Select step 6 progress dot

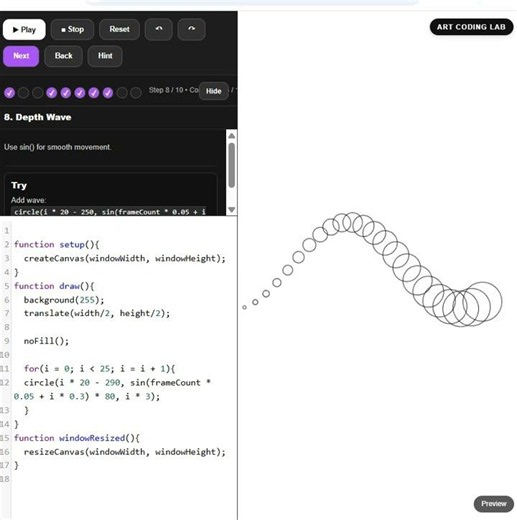[80, 93]
